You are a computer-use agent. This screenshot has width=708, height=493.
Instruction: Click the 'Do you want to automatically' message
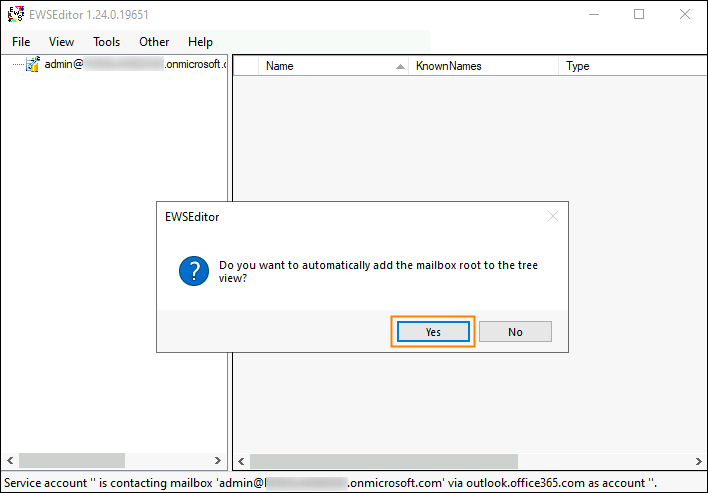pyautogui.click(x=378, y=271)
